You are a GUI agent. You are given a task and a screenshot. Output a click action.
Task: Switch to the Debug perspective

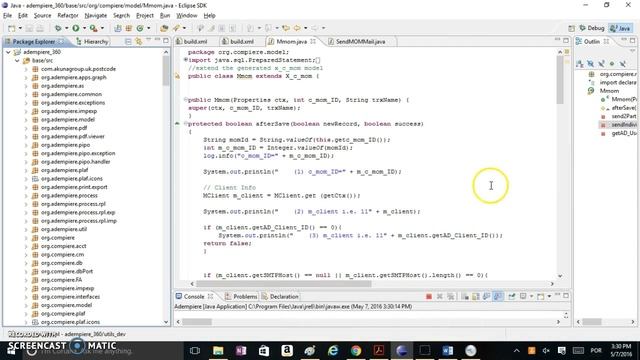(592, 28)
